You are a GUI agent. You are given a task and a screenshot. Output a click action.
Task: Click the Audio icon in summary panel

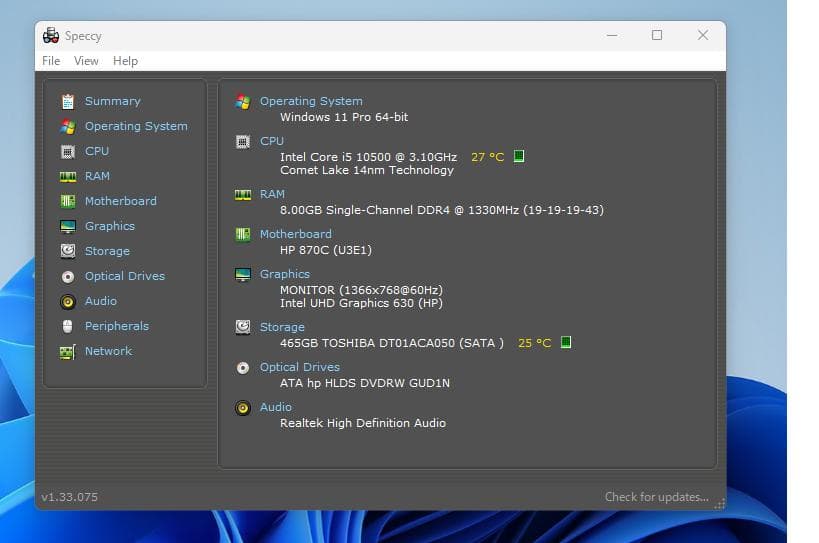point(243,408)
